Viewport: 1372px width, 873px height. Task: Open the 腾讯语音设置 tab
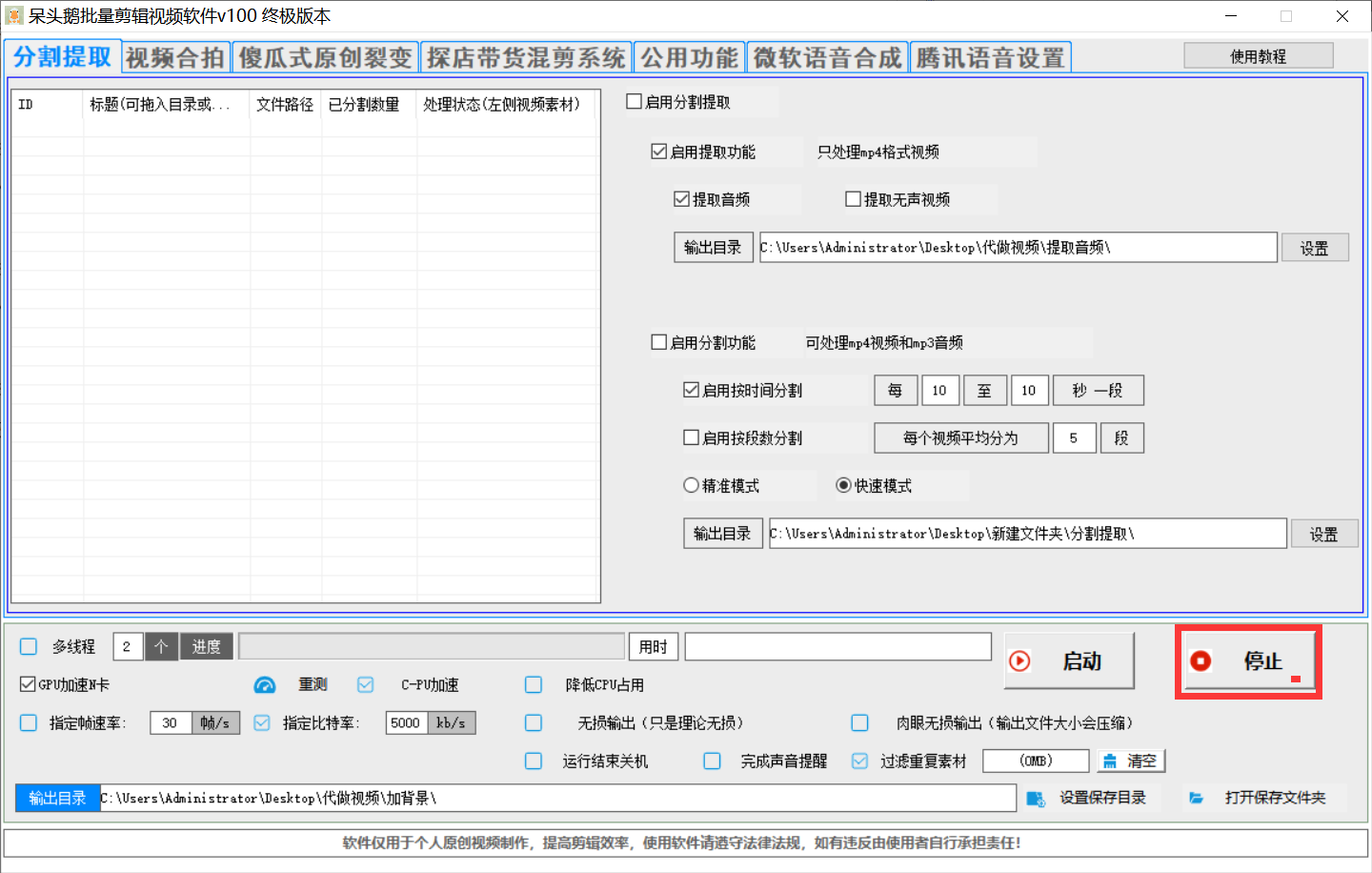tap(991, 57)
